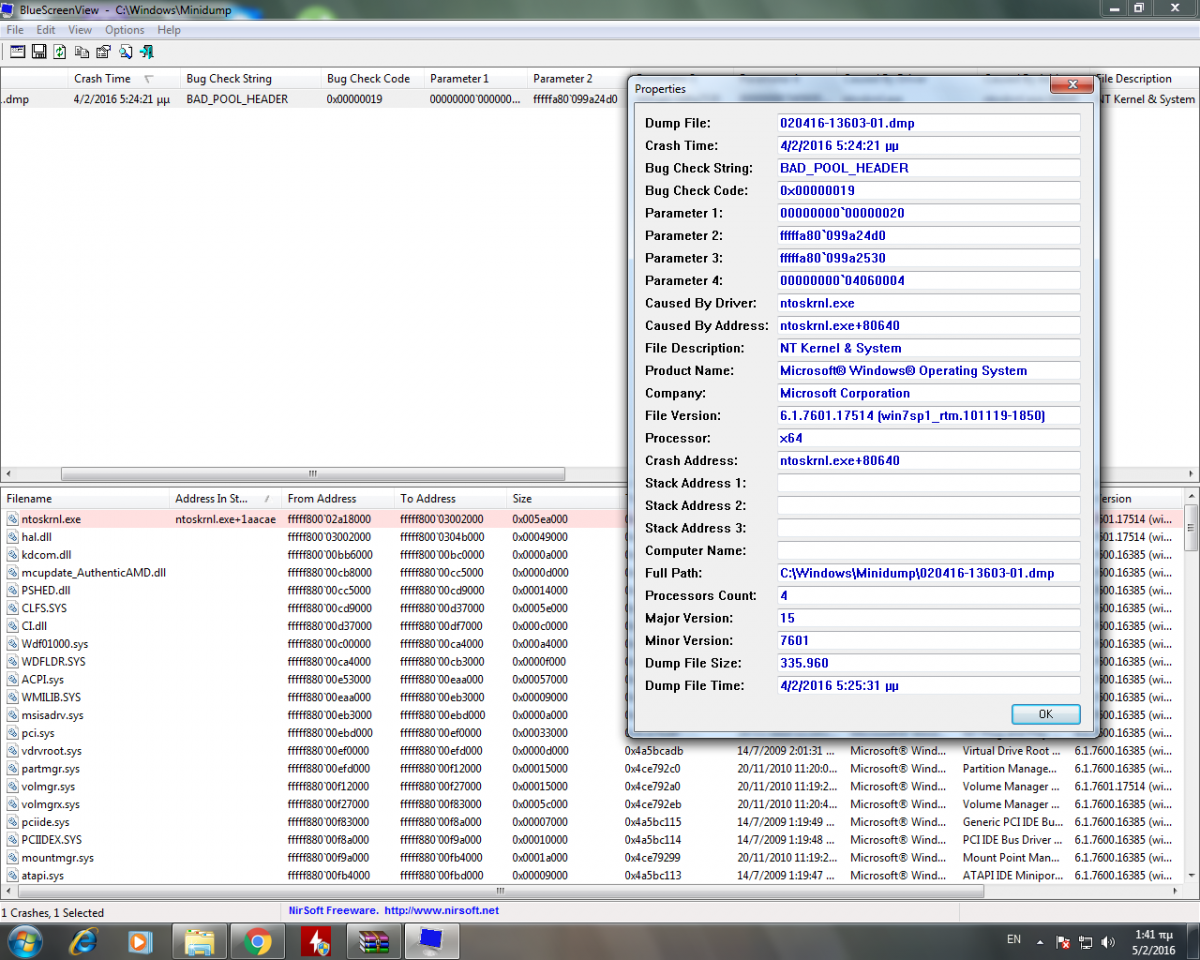This screenshot has width=1200, height=960.
Task: Click the Properties toolbar icon
Action: (103, 51)
